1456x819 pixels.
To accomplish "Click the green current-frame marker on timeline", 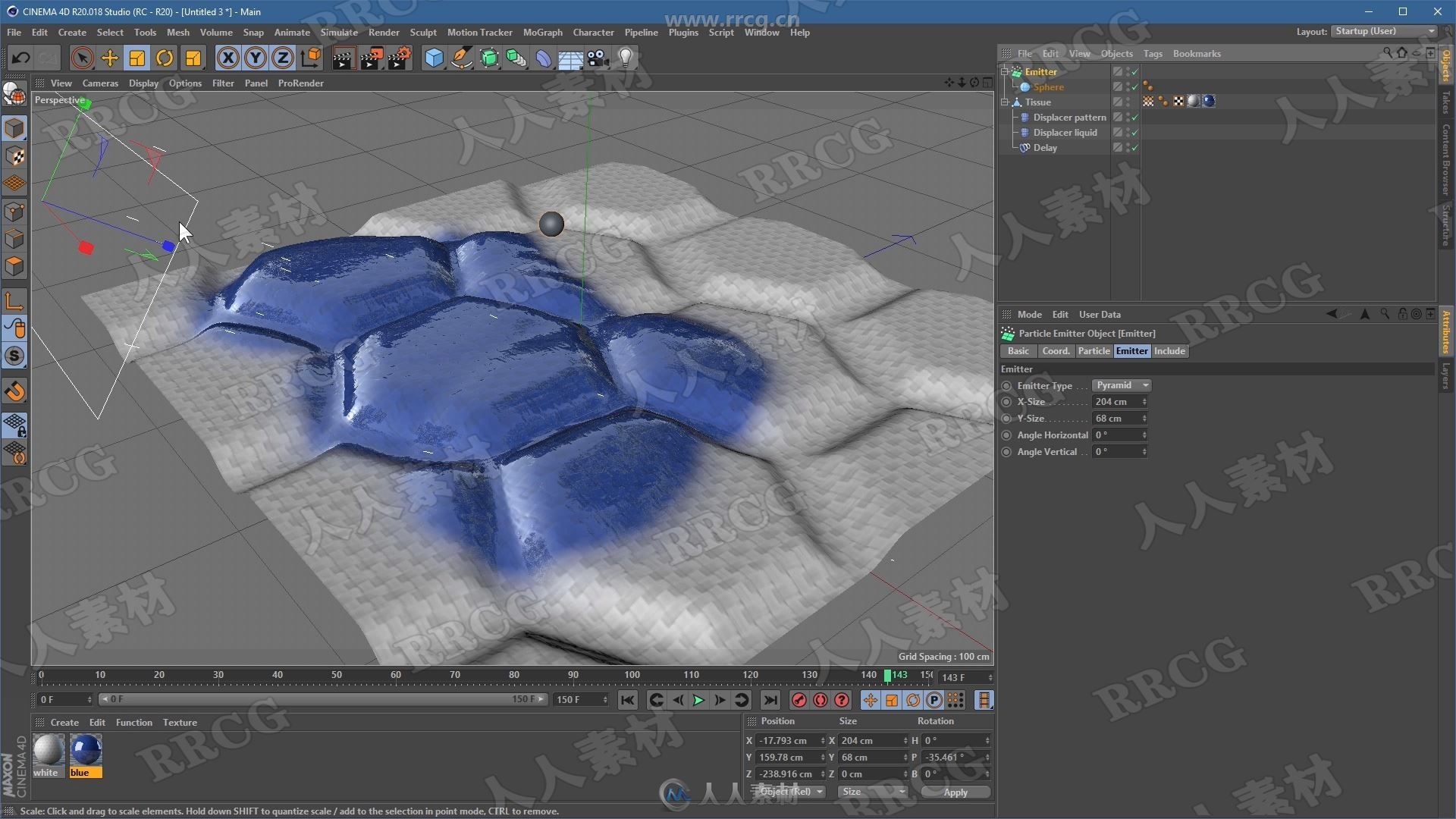I will tap(887, 675).
